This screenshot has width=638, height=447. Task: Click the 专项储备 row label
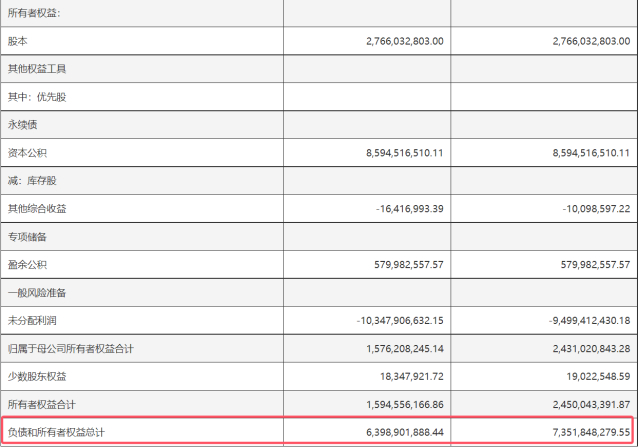27,237
